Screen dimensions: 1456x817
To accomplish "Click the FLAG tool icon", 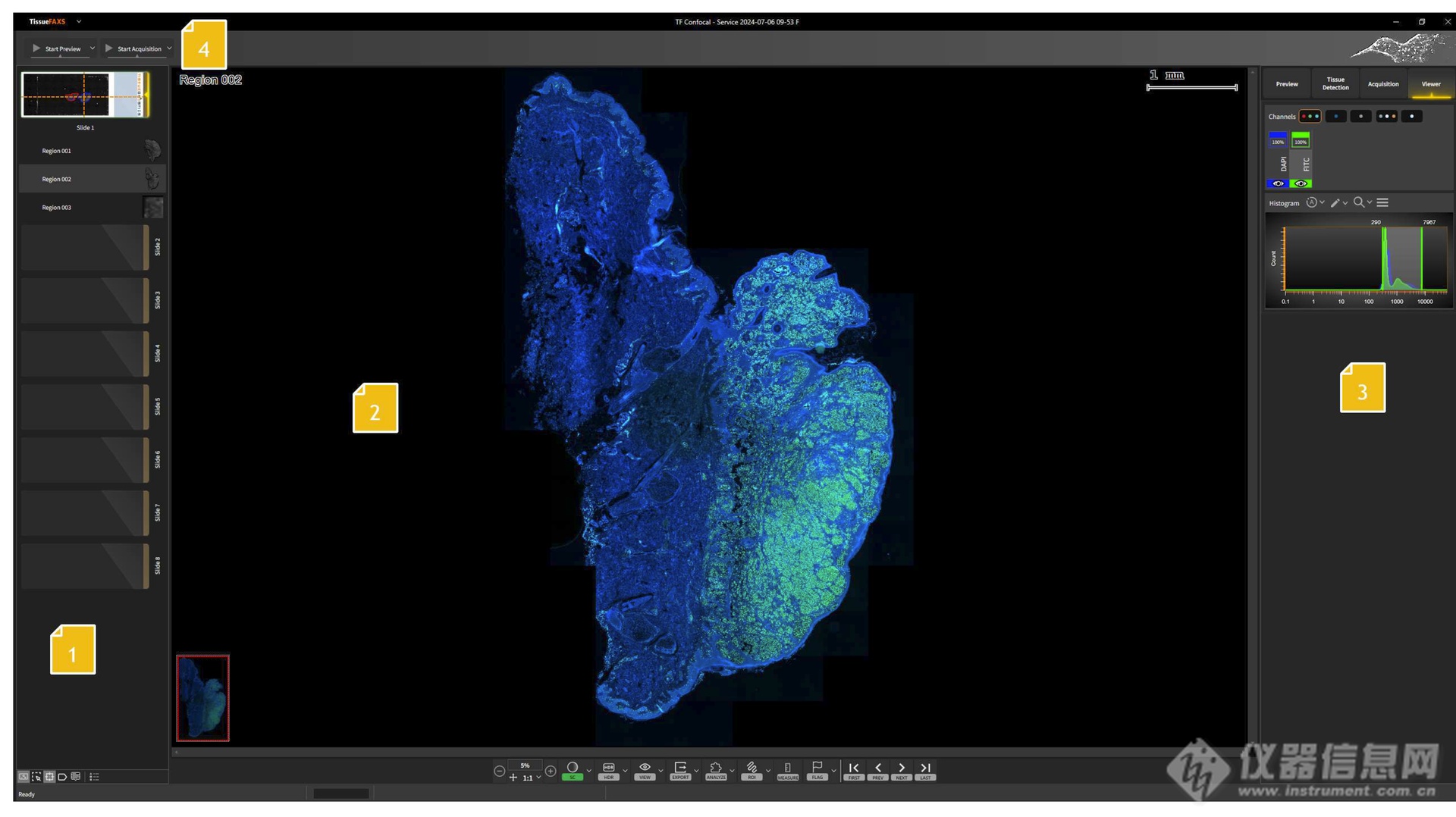I will click(817, 771).
